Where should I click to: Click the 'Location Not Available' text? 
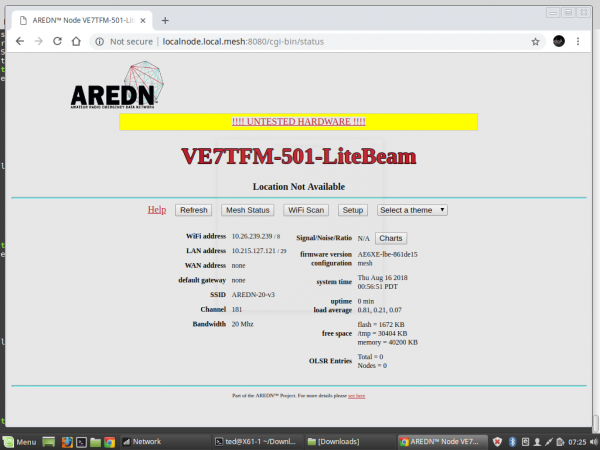tap(298, 187)
